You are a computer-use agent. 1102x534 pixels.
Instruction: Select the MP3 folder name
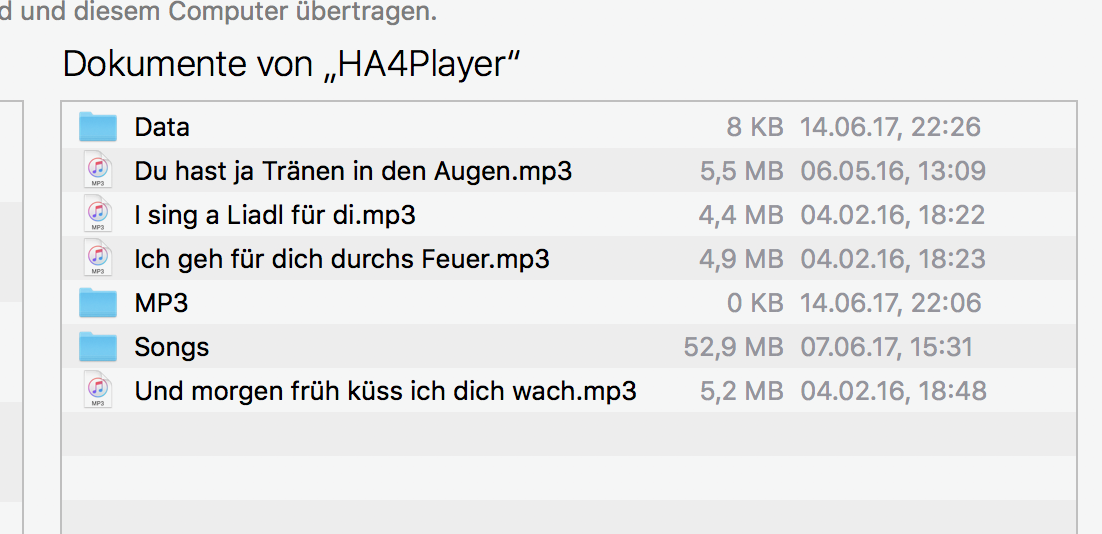pyautogui.click(x=161, y=302)
